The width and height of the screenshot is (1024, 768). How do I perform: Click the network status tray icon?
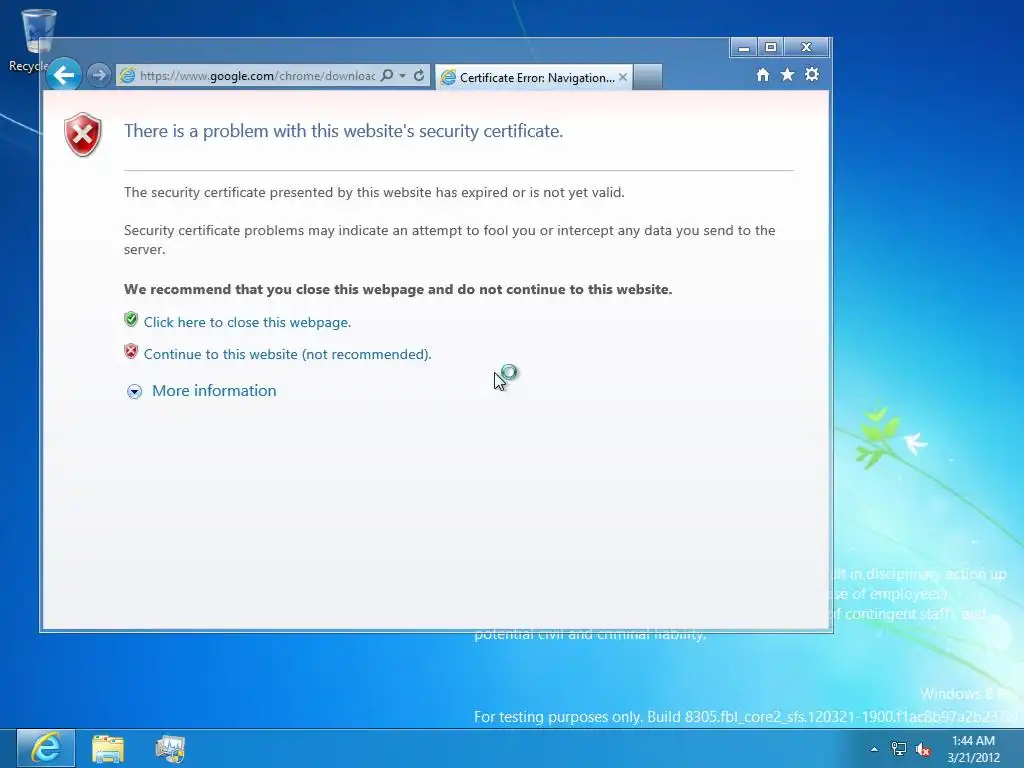[x=899, y=749]
